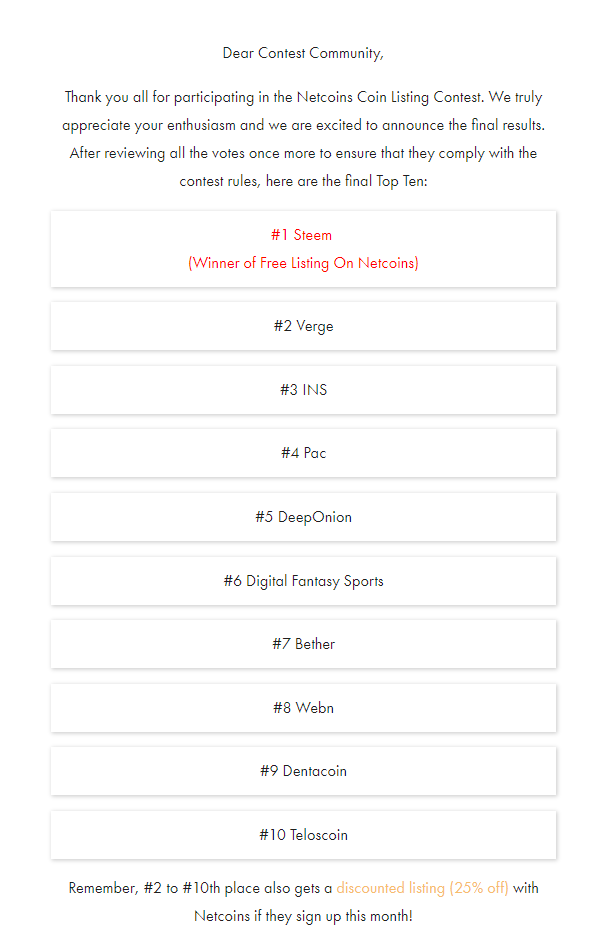Click the Netcoins Coin Listing Contest paragraph
609x944 pixels.
(303, 139)
